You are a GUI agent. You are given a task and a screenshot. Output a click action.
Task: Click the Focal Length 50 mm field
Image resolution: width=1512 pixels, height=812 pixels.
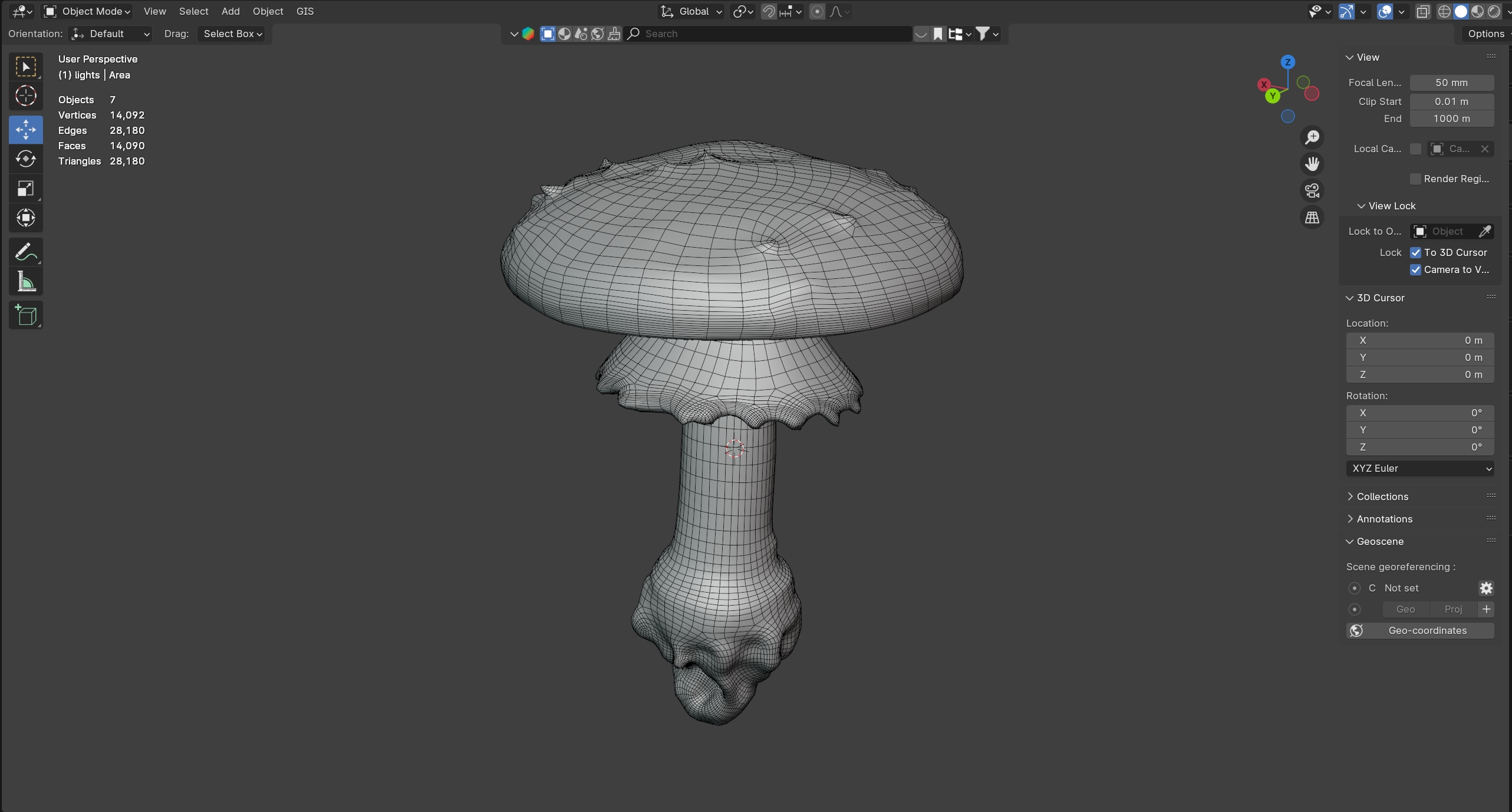[1451, 83]
